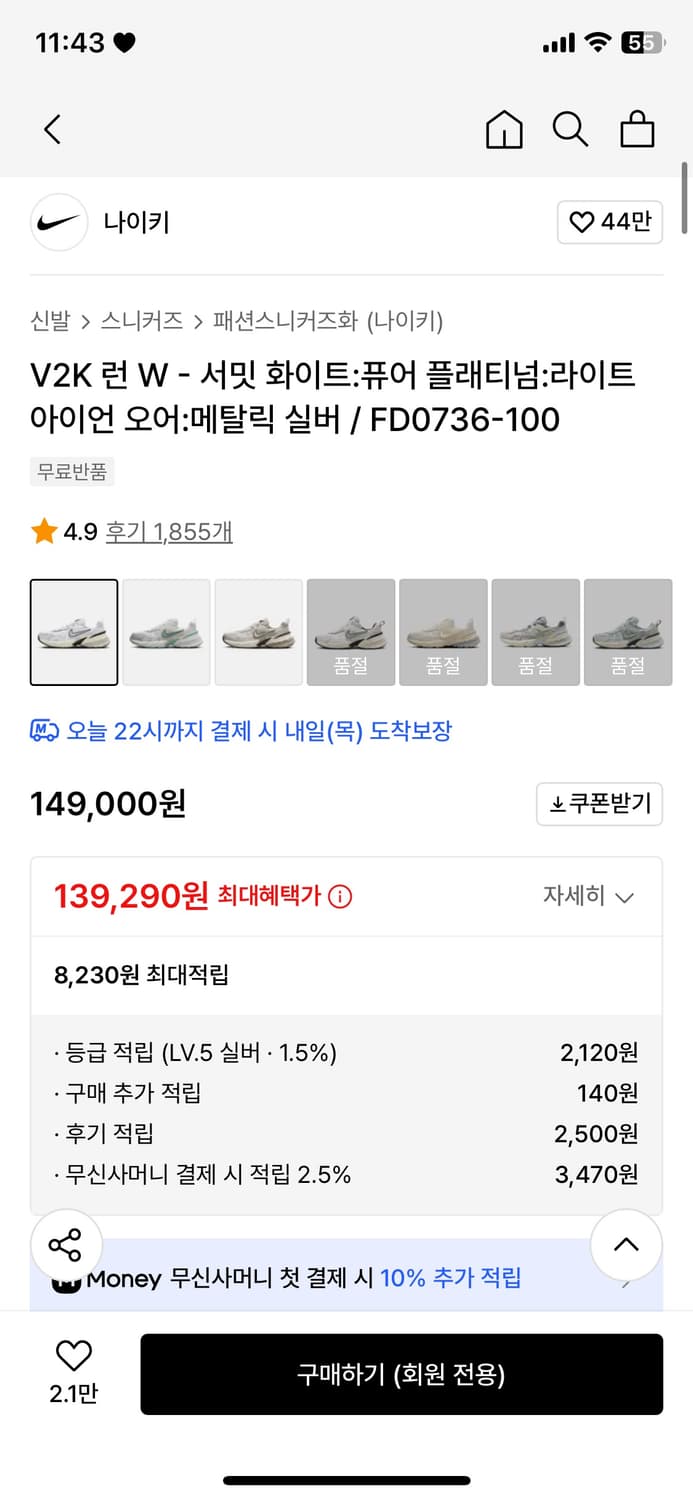Open the shopping bag icon

pos(637,129)
